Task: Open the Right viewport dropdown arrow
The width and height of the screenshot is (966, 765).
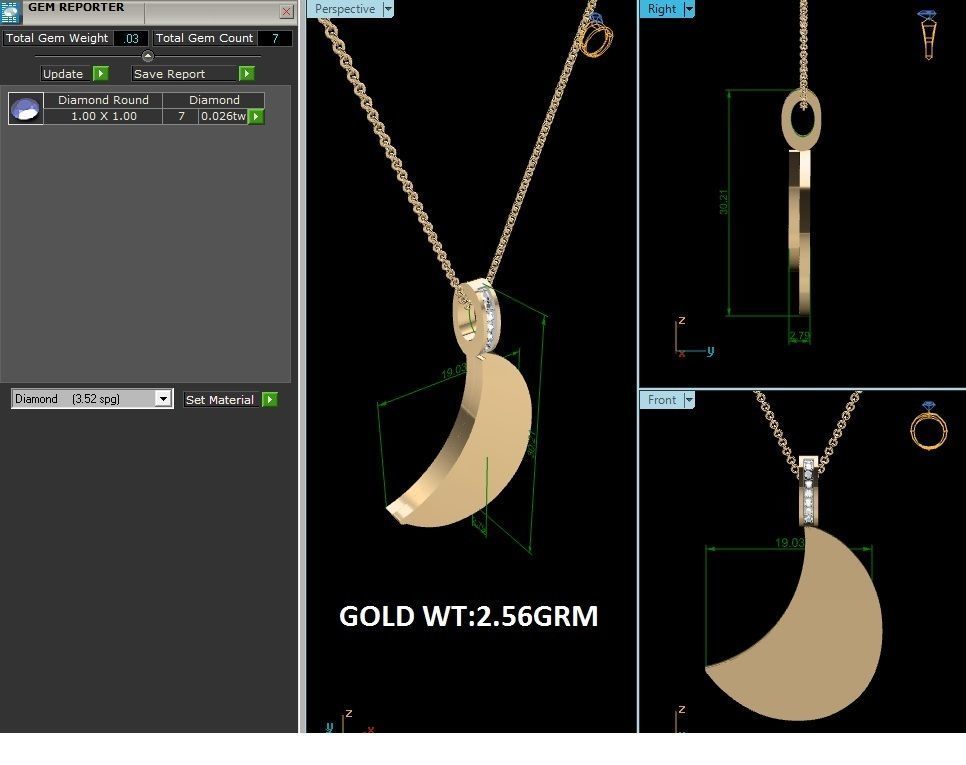Action: [x=689, y=9]
